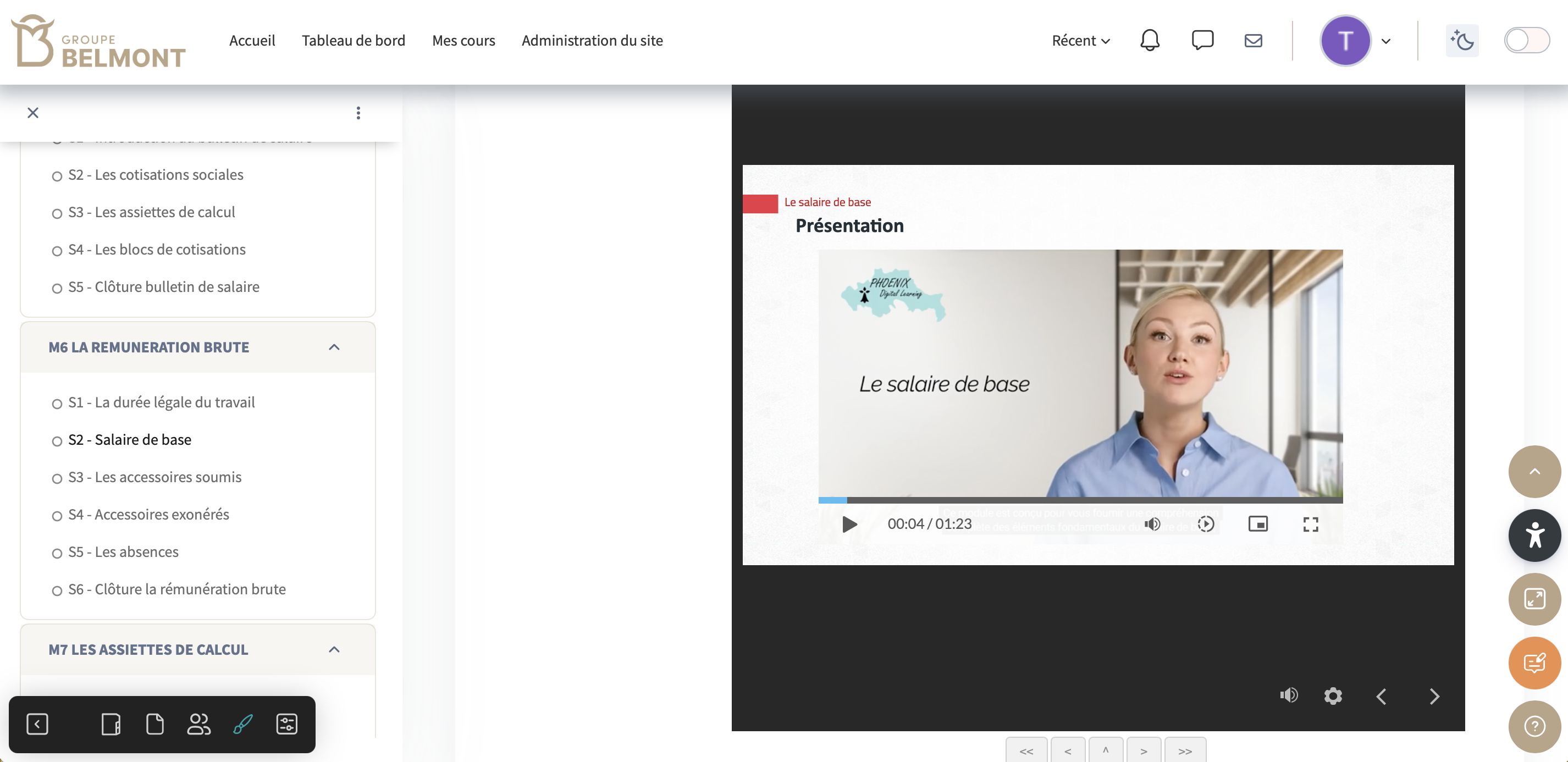Mark S2 - Salaire de base completion circle
The height and width of the screenshot is (762, 1568).
click(x=57, y=441)
